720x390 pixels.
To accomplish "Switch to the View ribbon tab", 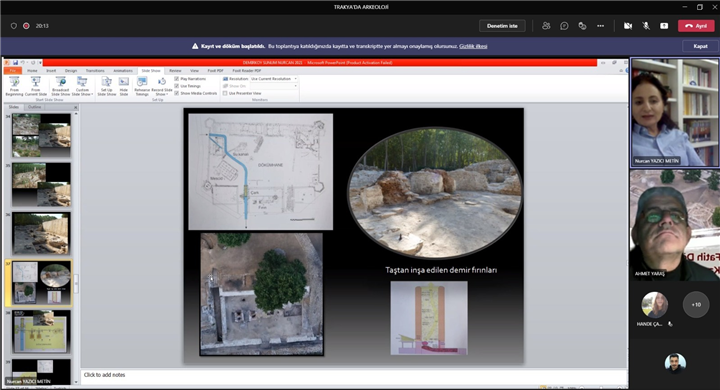I will 195,71.
